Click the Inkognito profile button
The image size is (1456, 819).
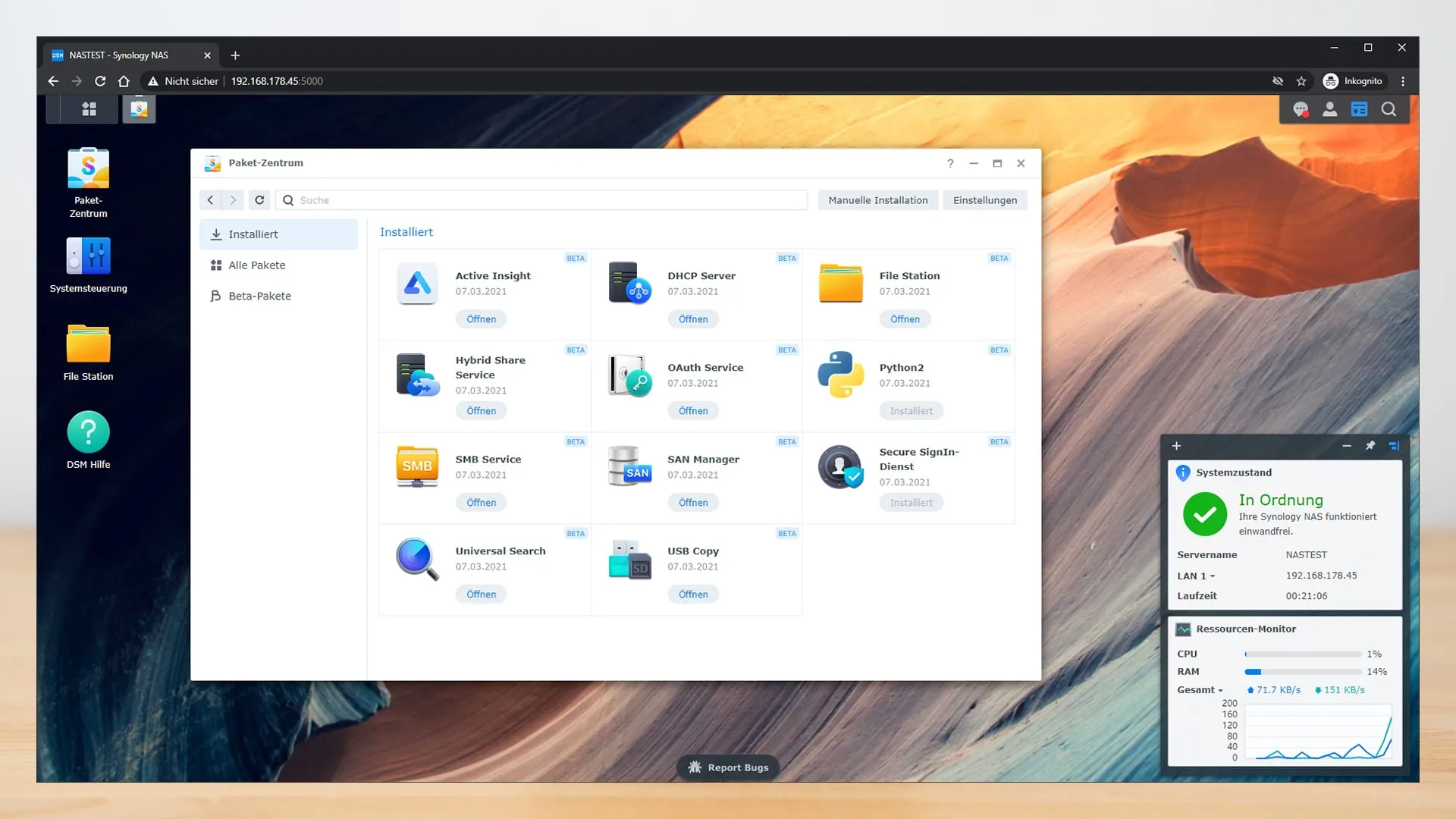1353,81
